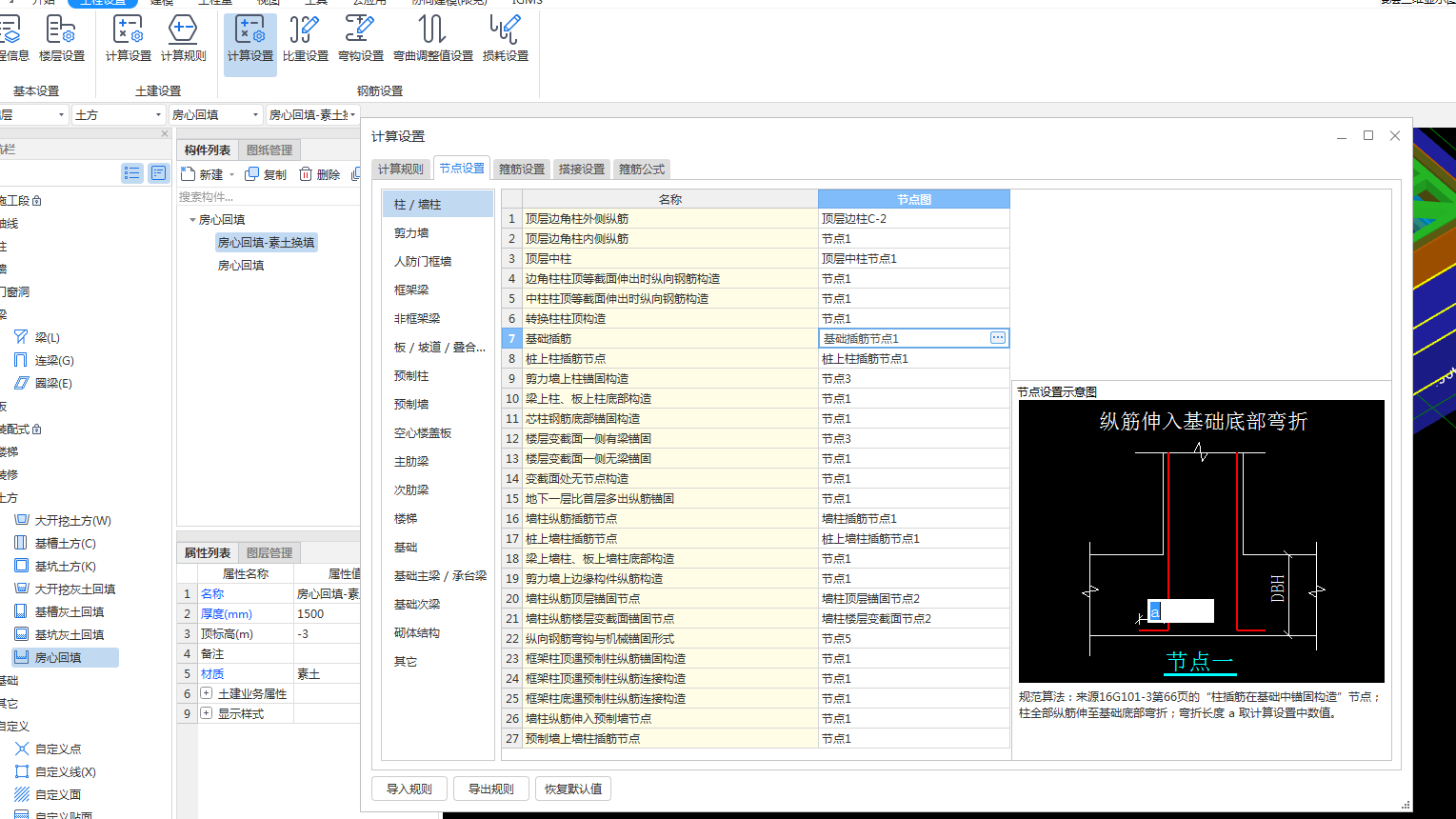Open 土建 计算设置 icon
The height and width of the screenshot is (819, 1456).
coord(129,39)
